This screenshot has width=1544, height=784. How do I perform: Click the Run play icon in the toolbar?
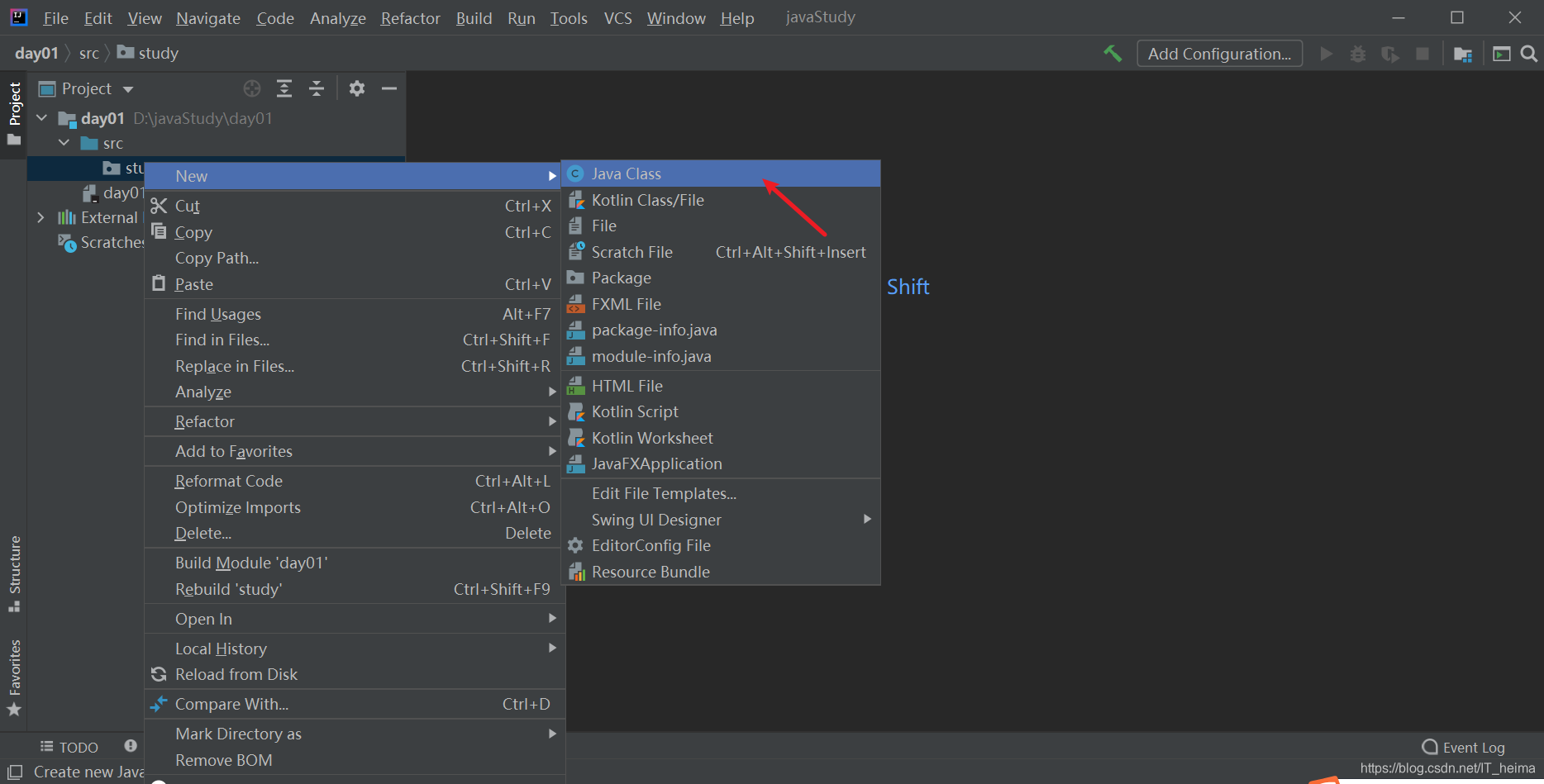point(1327,54)
